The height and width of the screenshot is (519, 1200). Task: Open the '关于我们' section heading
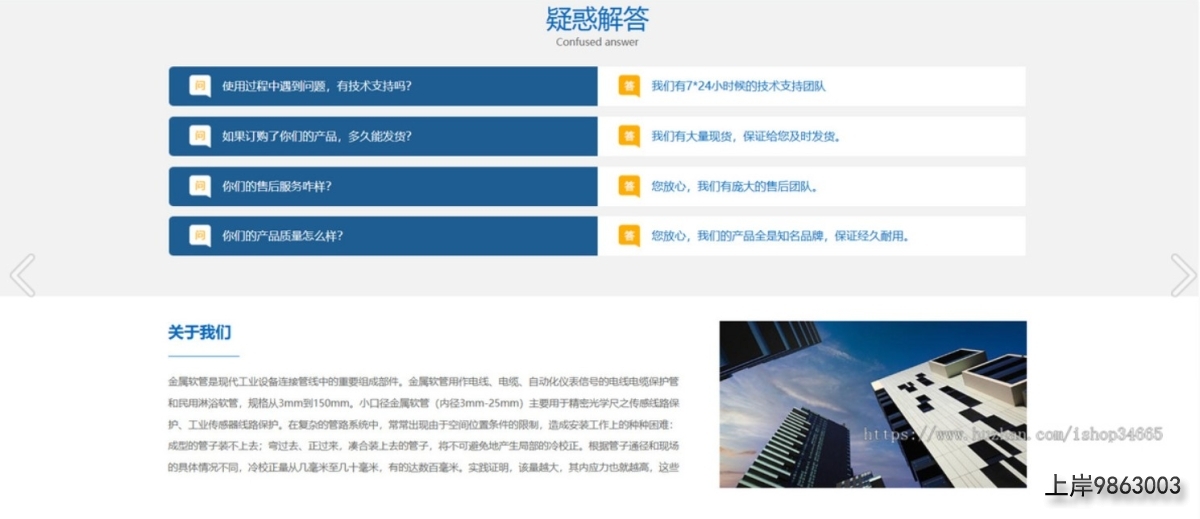click(199, 333)
